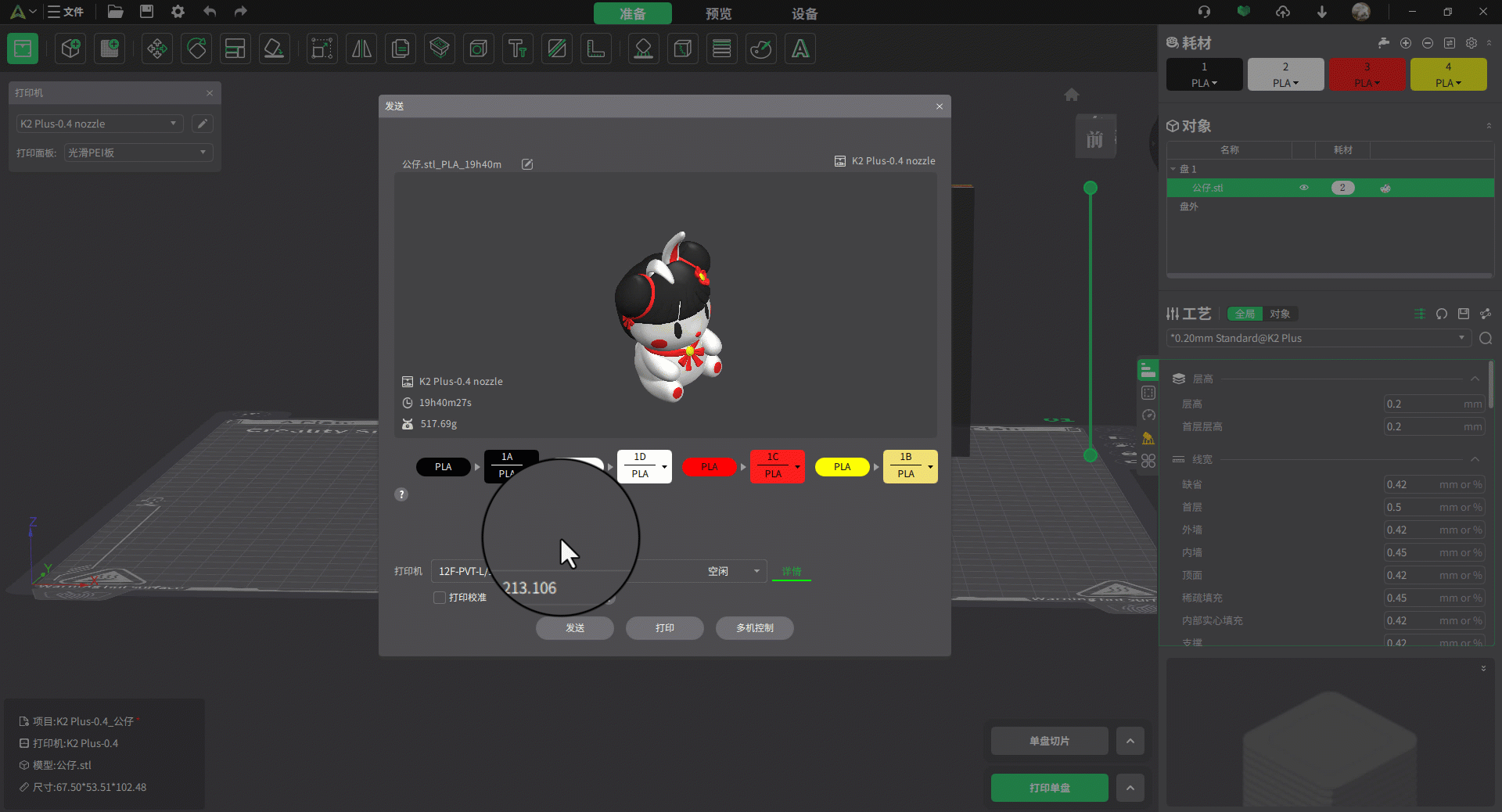Expand options arrow next to 打印单盘
The height and width of the screenshot is (812, 1502).
coord(1130,788)
